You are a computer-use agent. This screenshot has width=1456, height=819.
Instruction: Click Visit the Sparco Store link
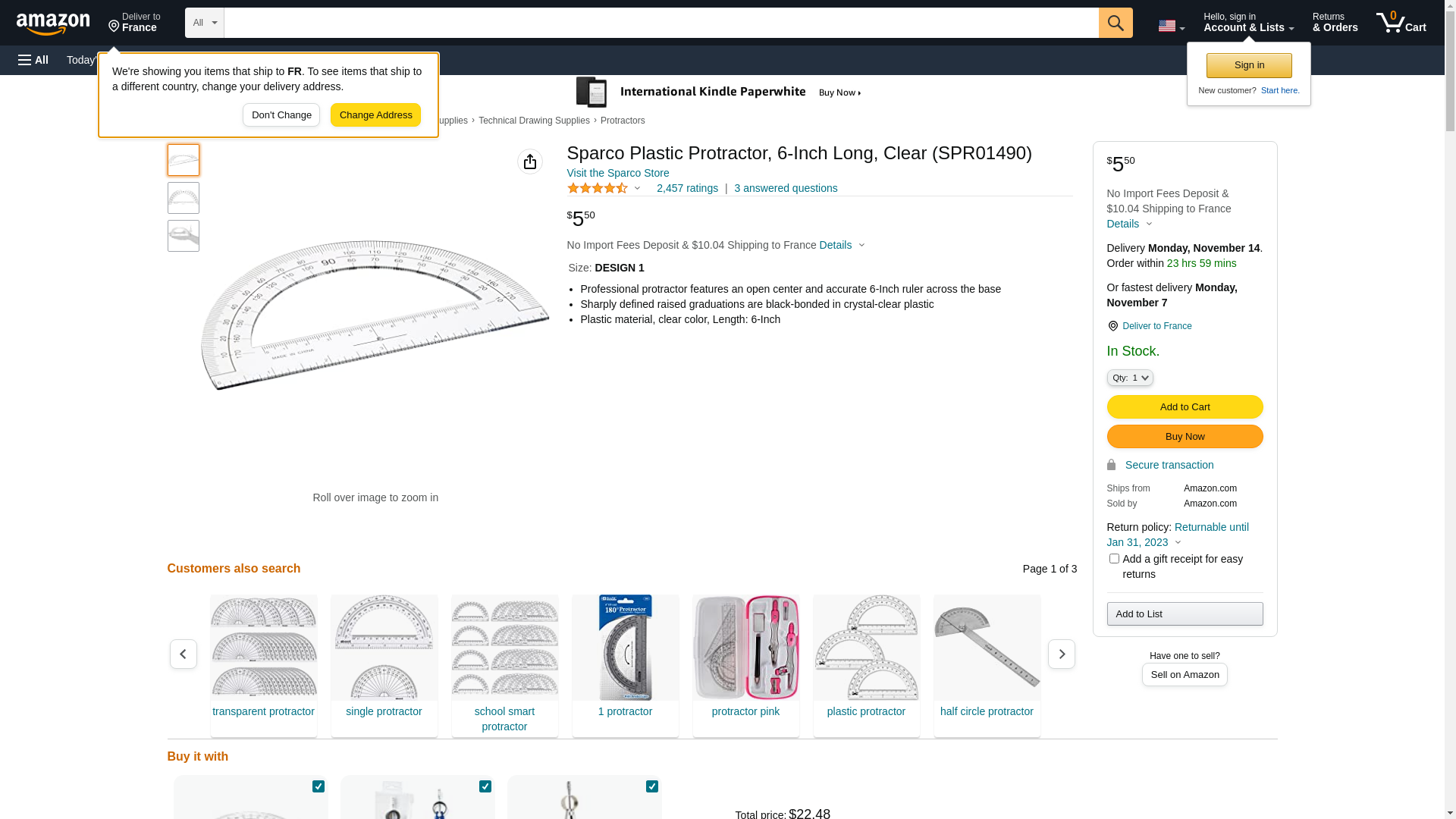(618, 173)
